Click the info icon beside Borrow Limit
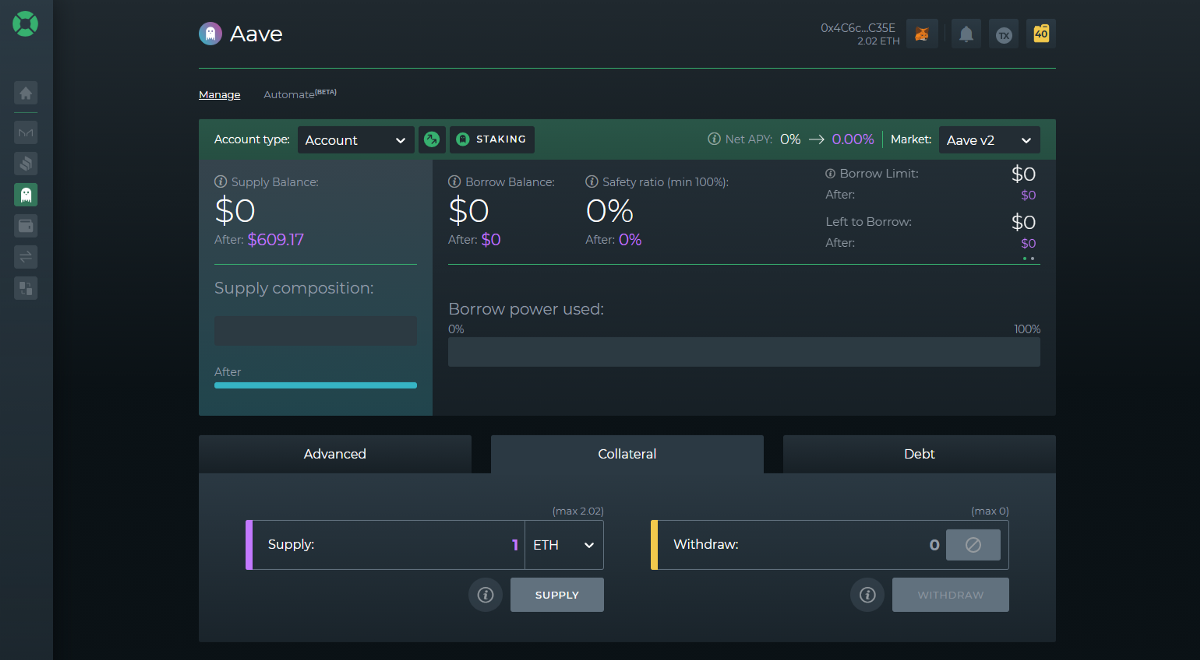Viewport: 1200px width, 660px height. pos(831,173)
